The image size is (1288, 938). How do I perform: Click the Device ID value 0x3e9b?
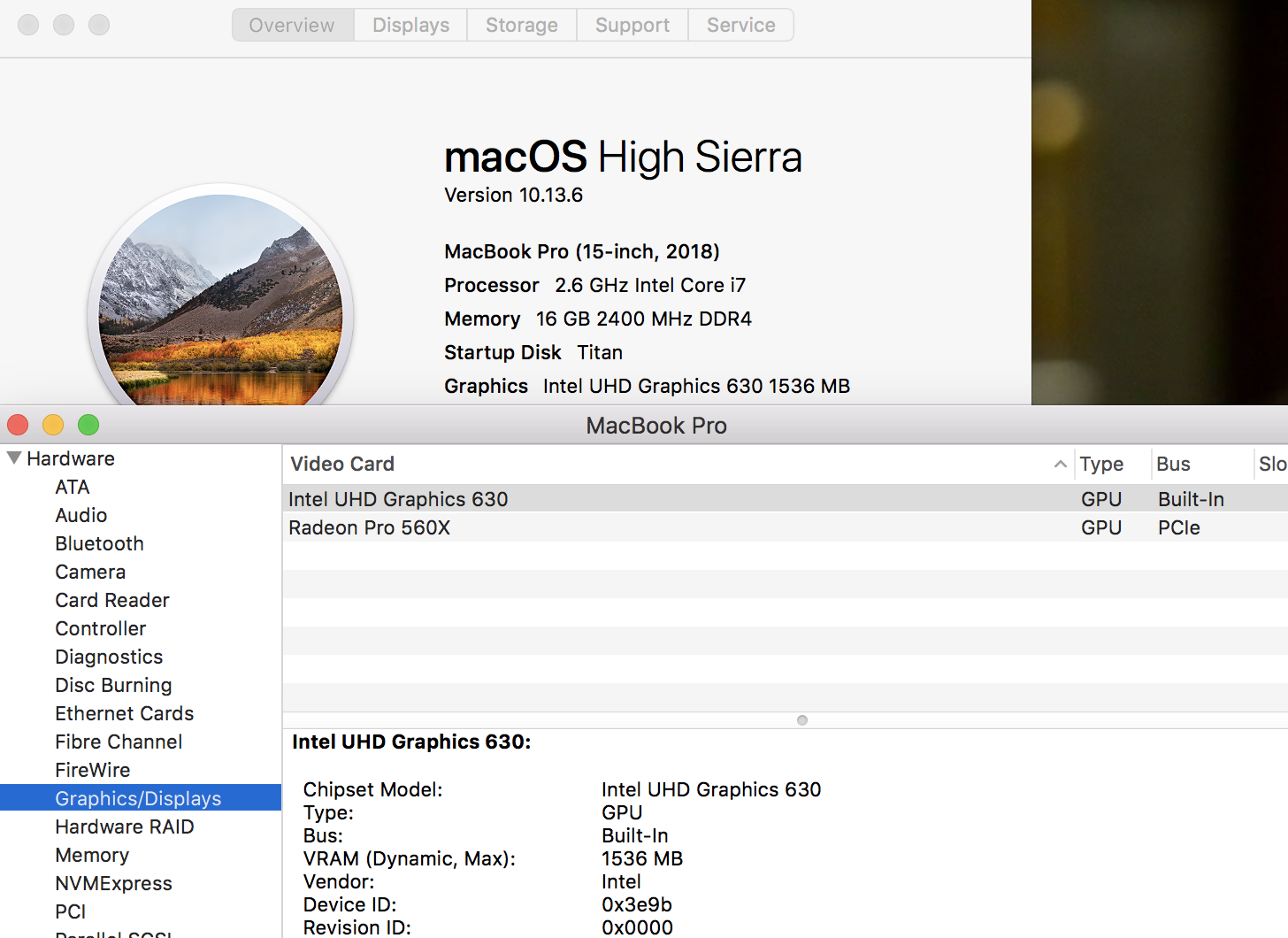[x=637, y=904]
